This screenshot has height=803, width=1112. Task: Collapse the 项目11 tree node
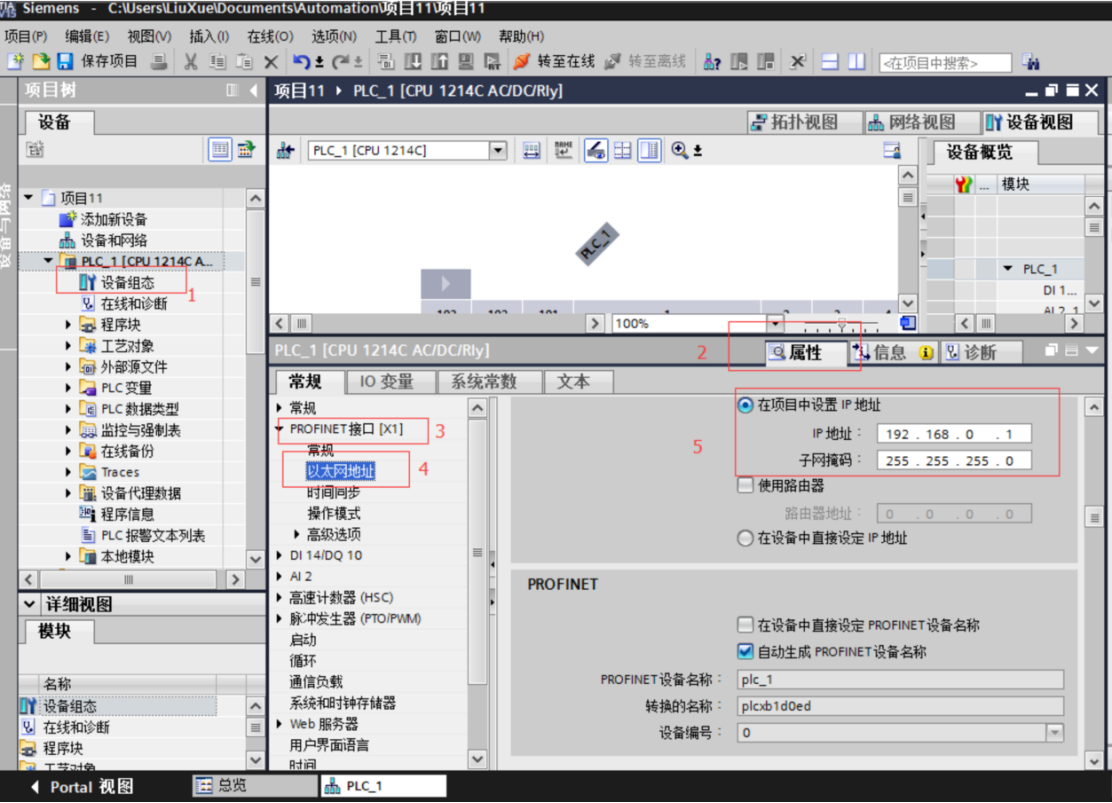28,197
